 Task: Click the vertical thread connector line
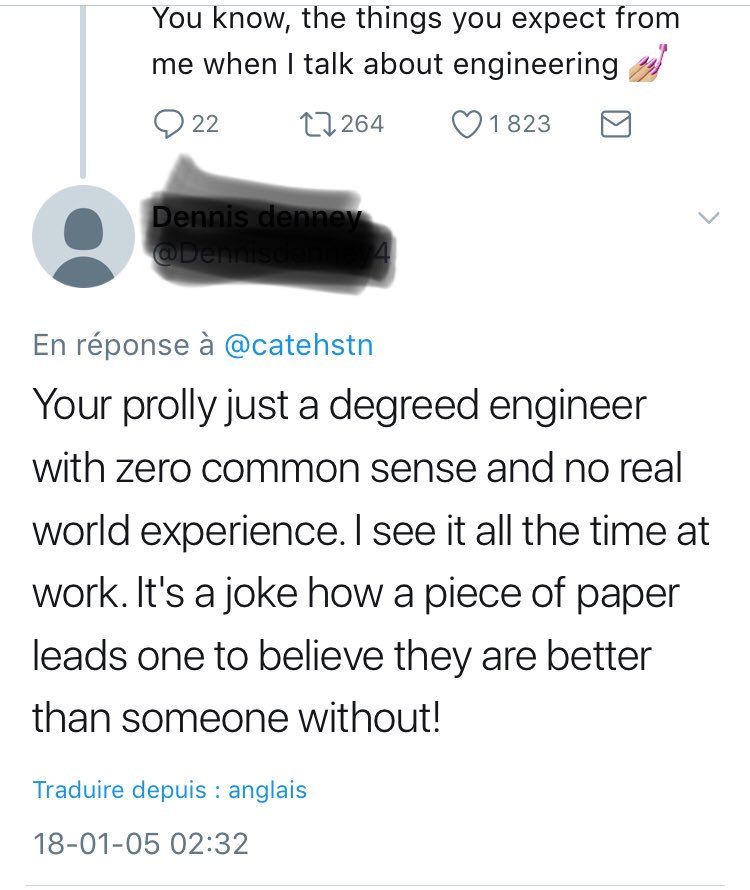[x=83, y=90]
